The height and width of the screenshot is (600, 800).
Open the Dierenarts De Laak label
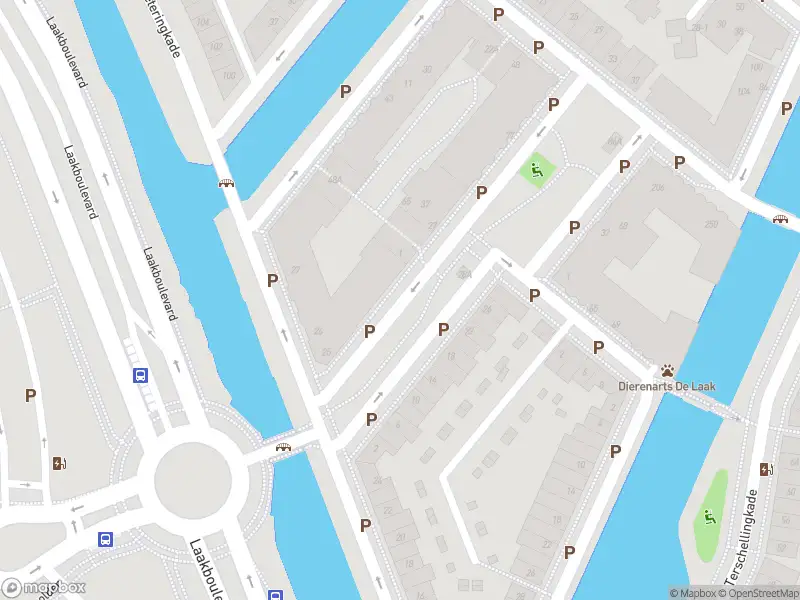666,386
